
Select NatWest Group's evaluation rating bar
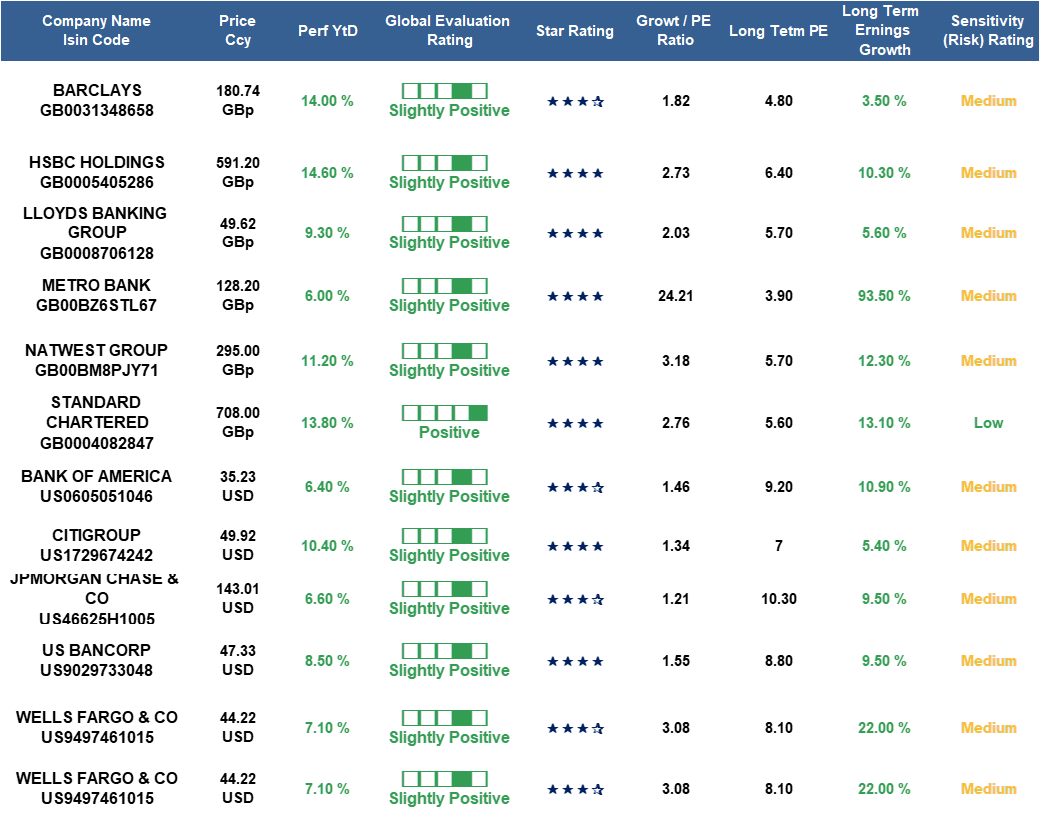click(x=444, y=351)
